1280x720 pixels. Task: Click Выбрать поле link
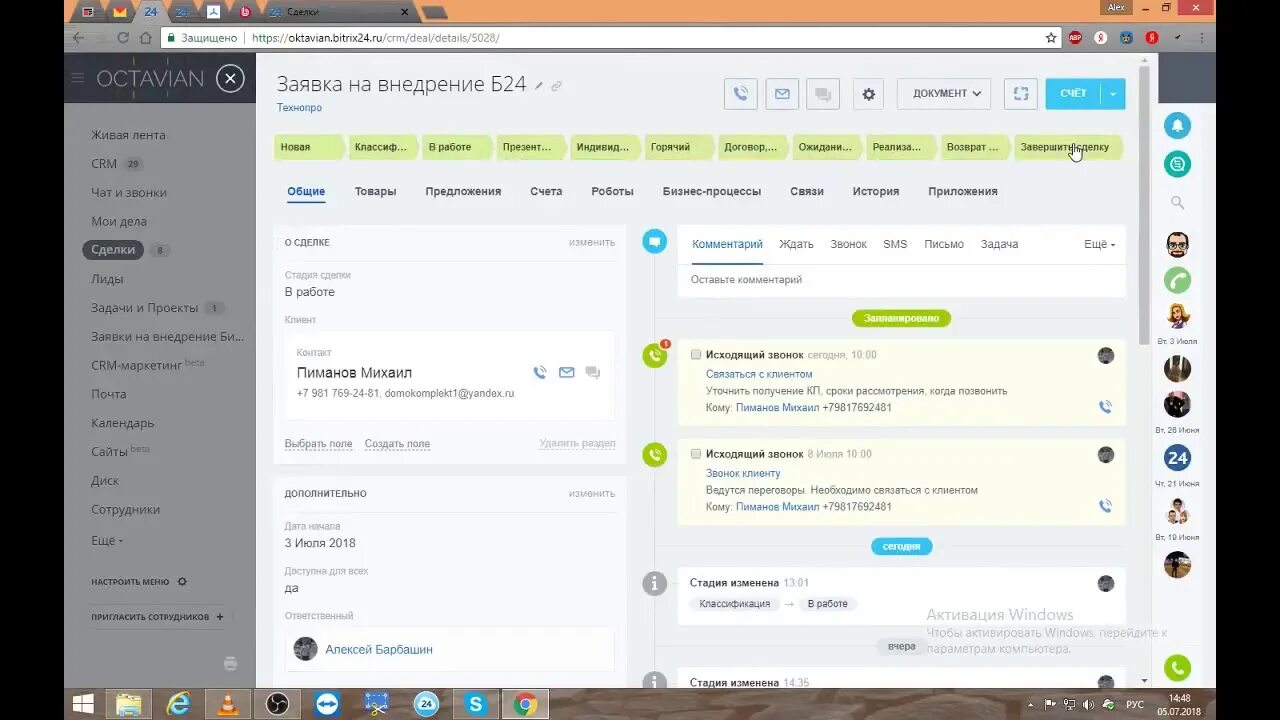point(318,444)
